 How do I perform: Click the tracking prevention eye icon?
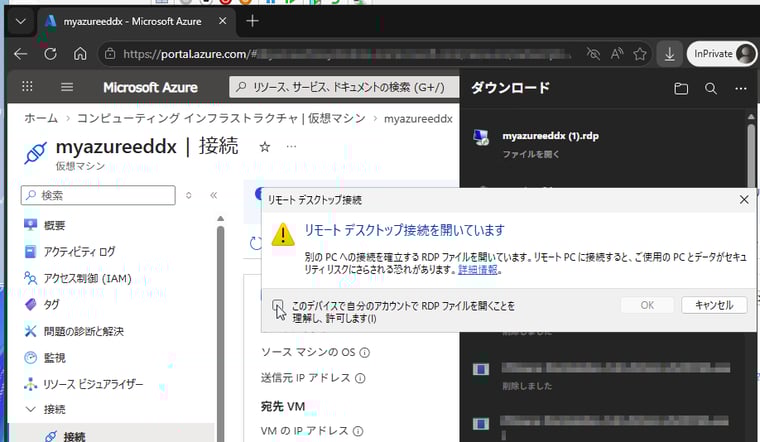[x=593, y=54]
